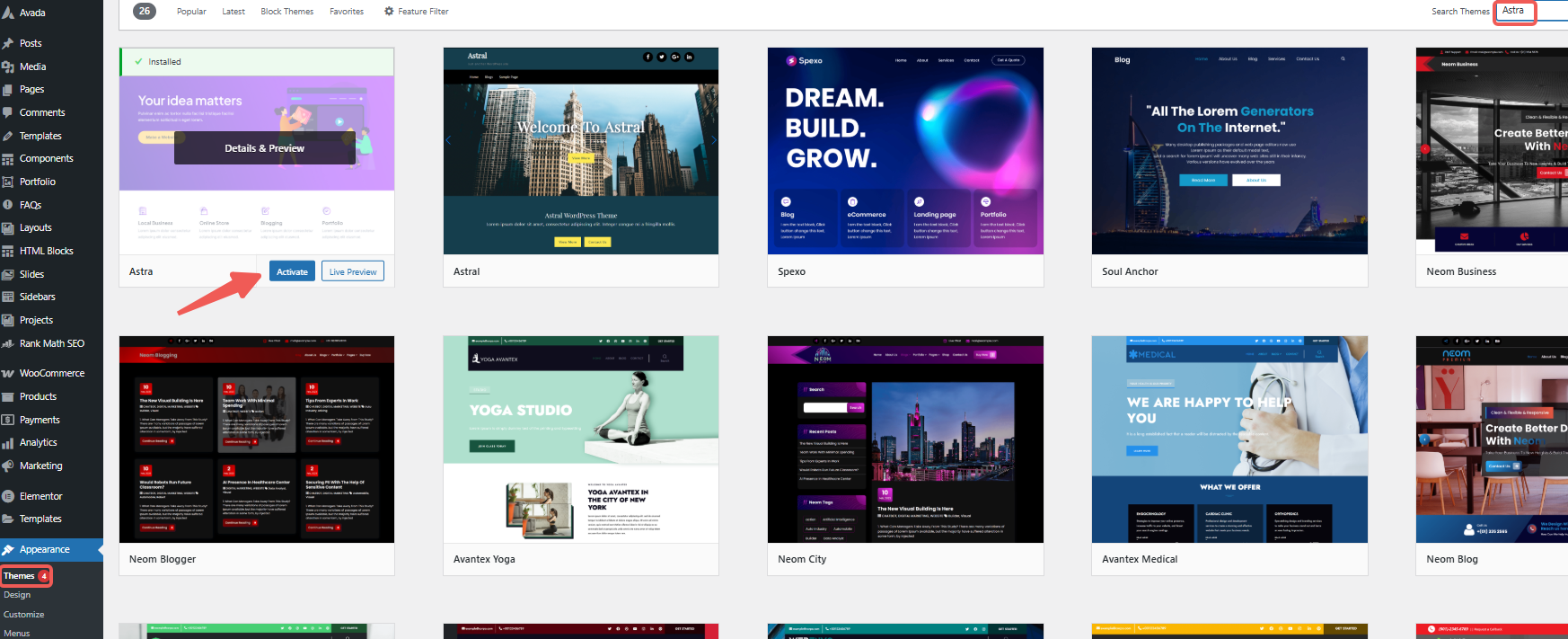Click the FAQs icon in sidebar

tap(7, 205)
